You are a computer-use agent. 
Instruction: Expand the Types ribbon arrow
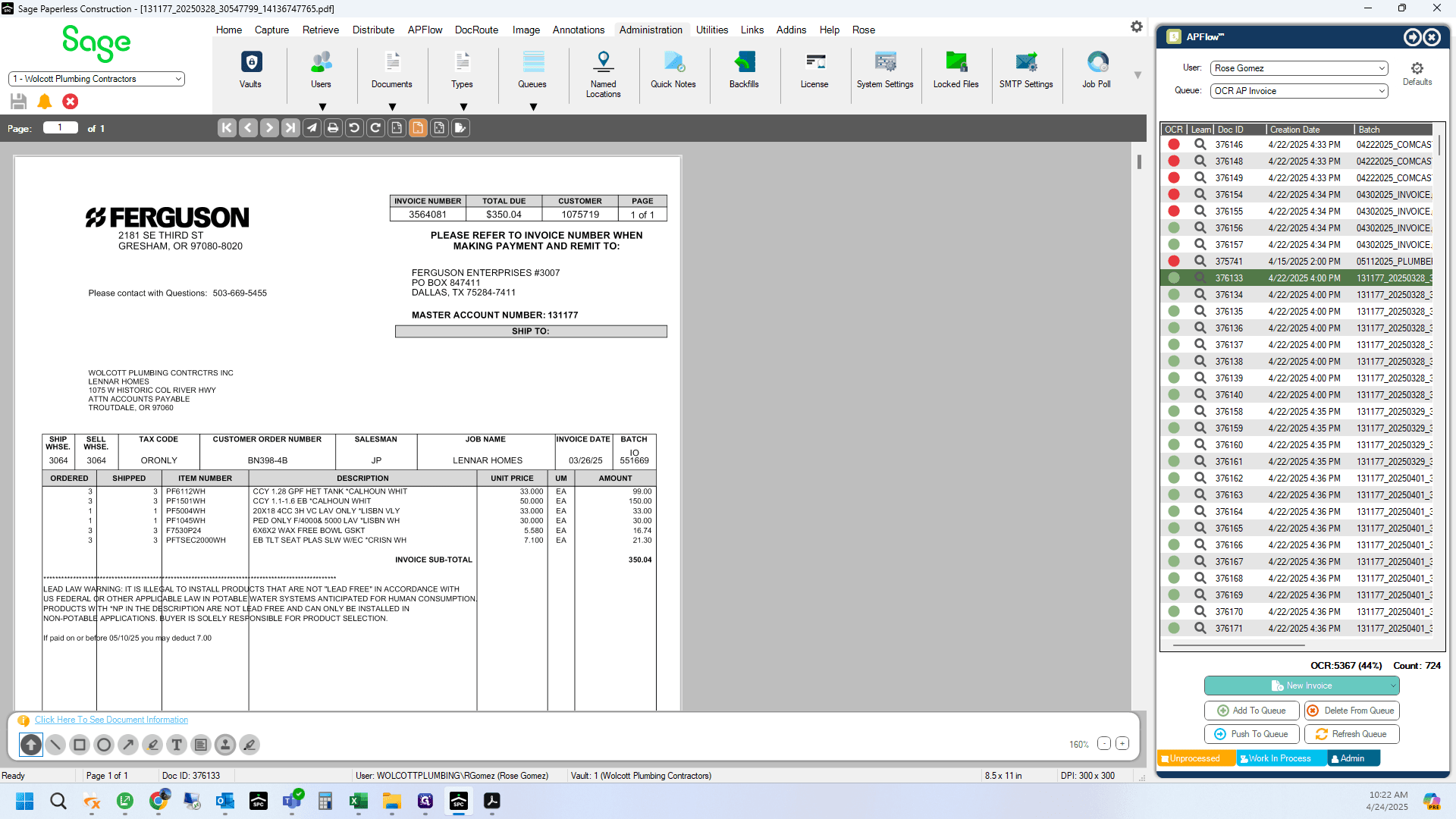coord(463,107)
